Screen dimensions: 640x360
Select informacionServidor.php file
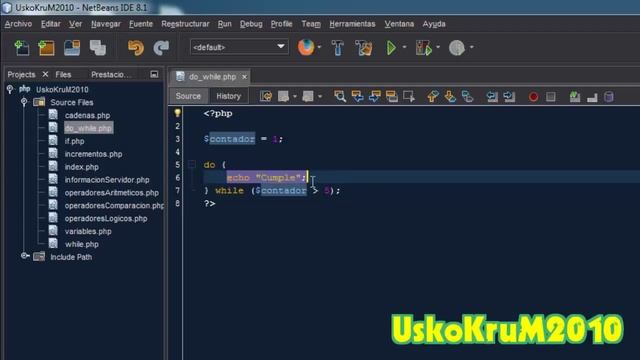[x=107, y=180]
